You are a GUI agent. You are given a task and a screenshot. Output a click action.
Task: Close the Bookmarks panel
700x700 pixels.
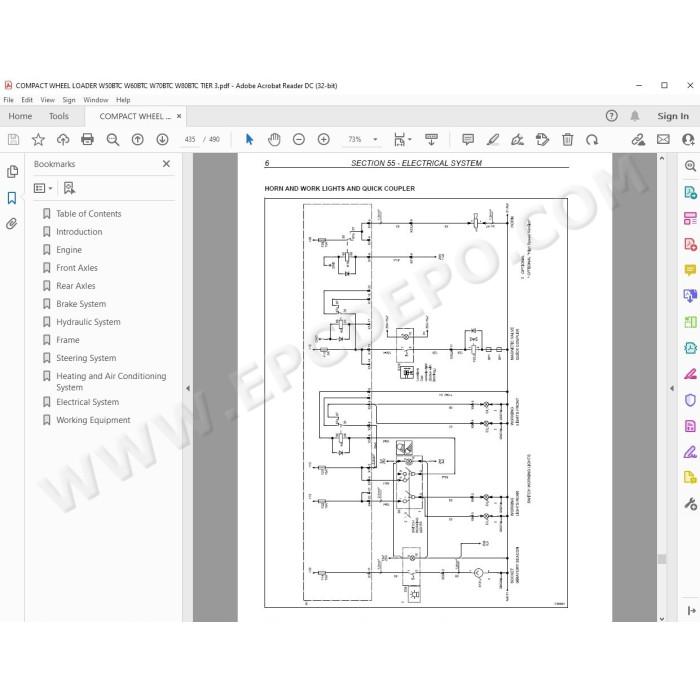tap(166, 164)
